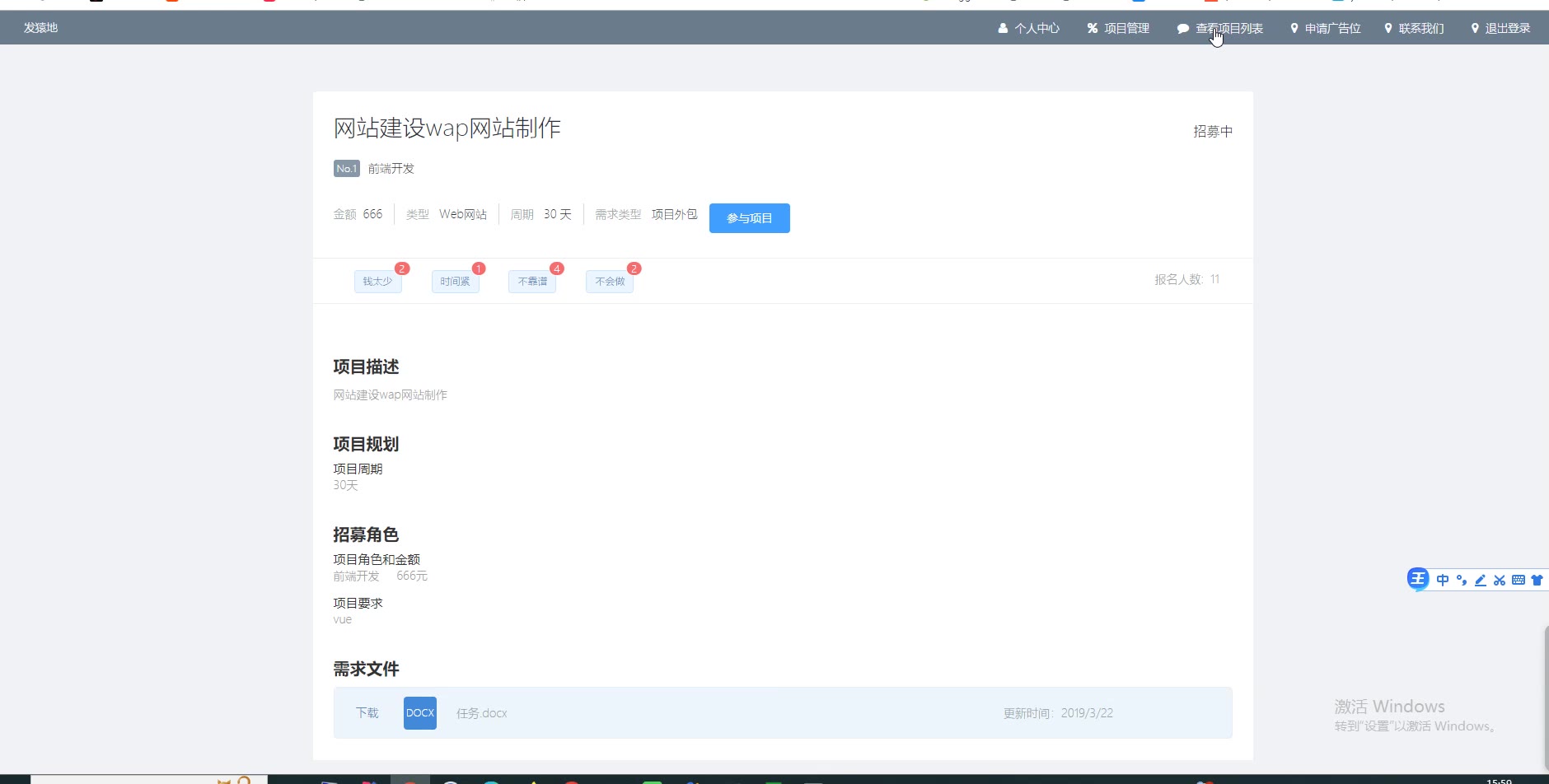Click 前端开发 beside the No.1 badge
The height and width of the screenshot is (784, 1549).
391,169
